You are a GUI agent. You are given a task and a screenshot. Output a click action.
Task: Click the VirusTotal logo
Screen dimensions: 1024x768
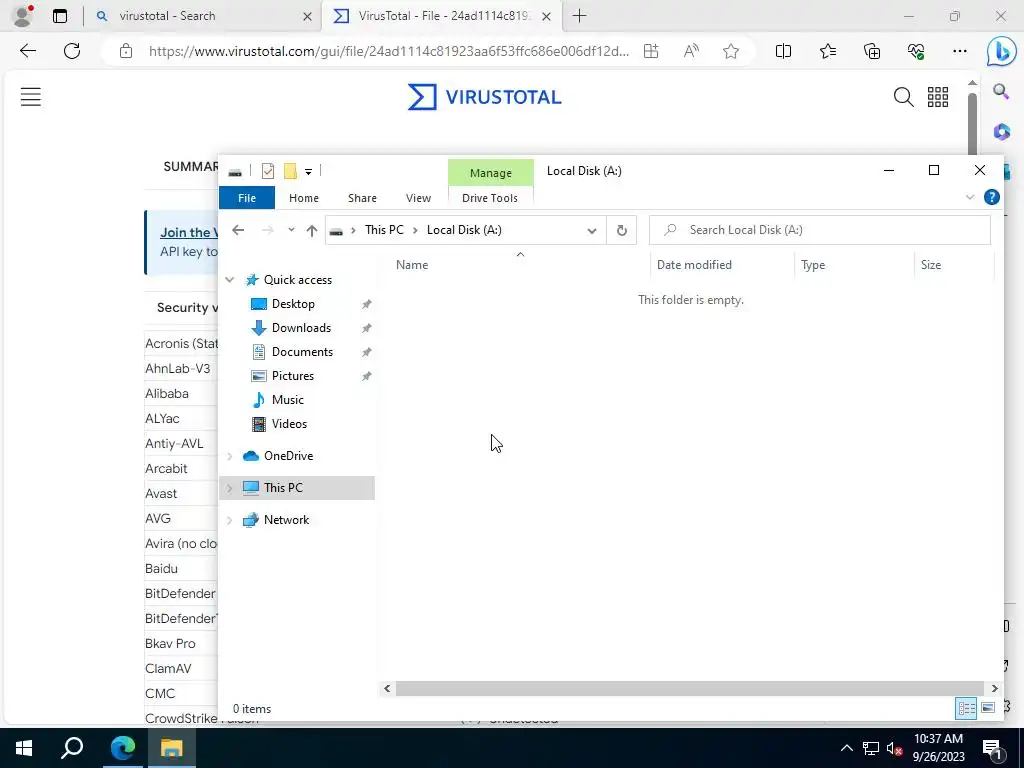point(485,97)
